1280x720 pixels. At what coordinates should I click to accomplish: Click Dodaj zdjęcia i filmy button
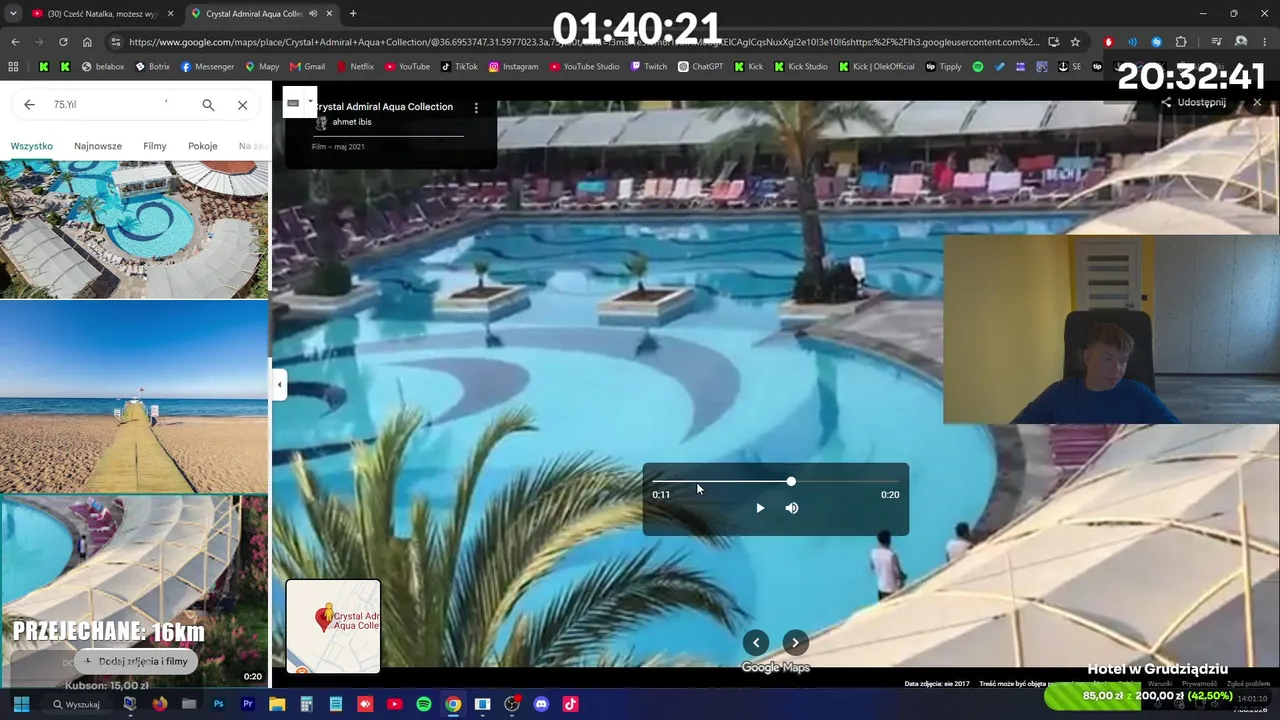[x=136, y=661]
